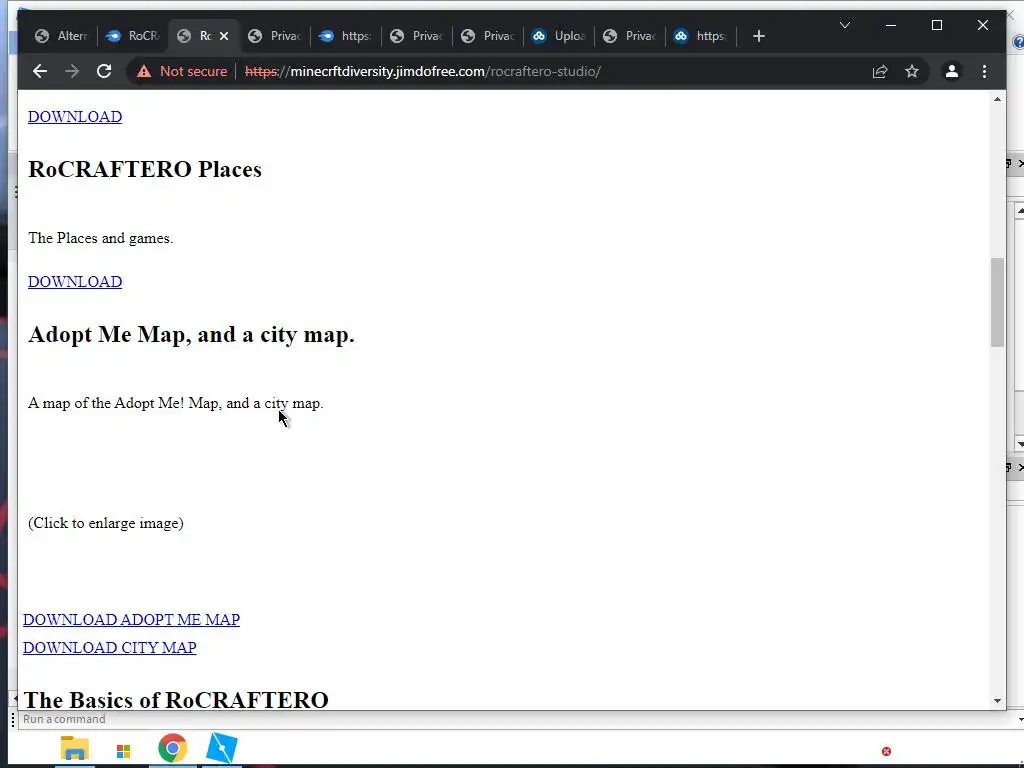
Task: Click the red error tray icon
Action: click(x=886, y=752)
